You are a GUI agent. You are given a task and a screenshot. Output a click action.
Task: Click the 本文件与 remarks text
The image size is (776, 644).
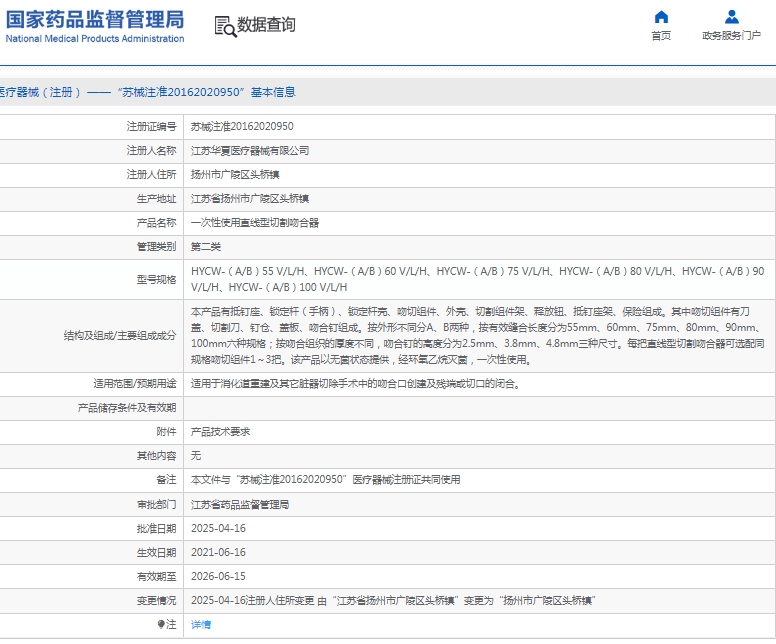[x=326, y=480]
